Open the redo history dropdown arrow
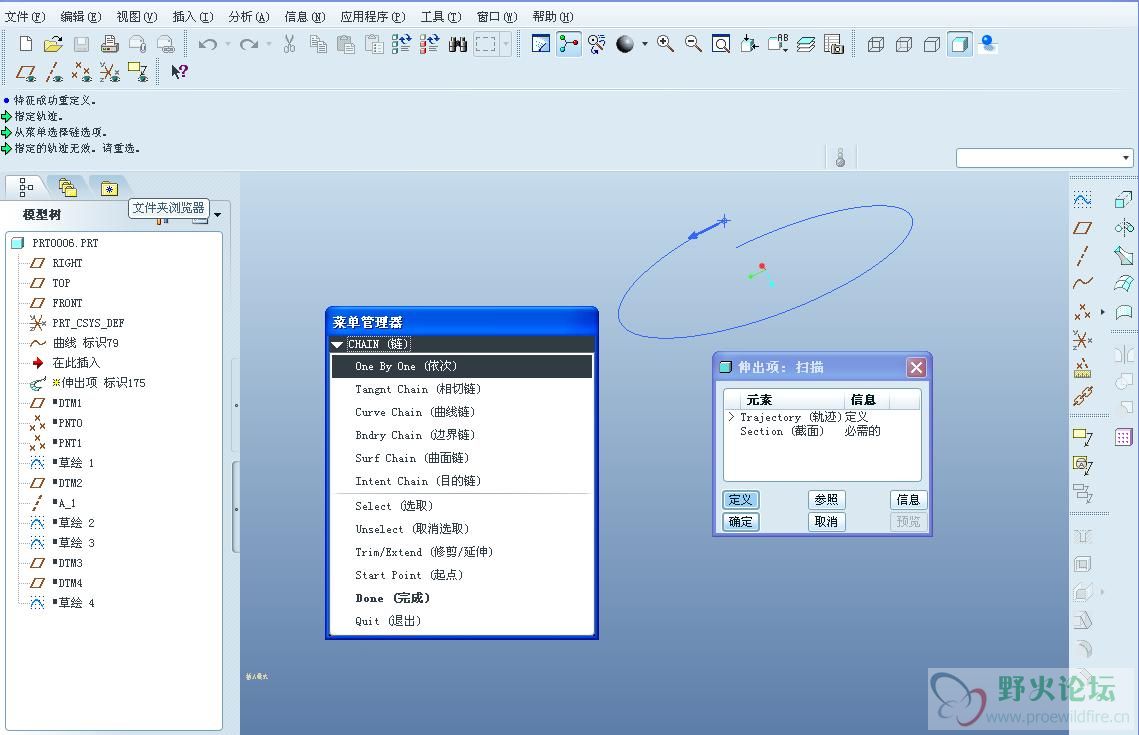The image size is (1139, 735). tap(269, 44)
